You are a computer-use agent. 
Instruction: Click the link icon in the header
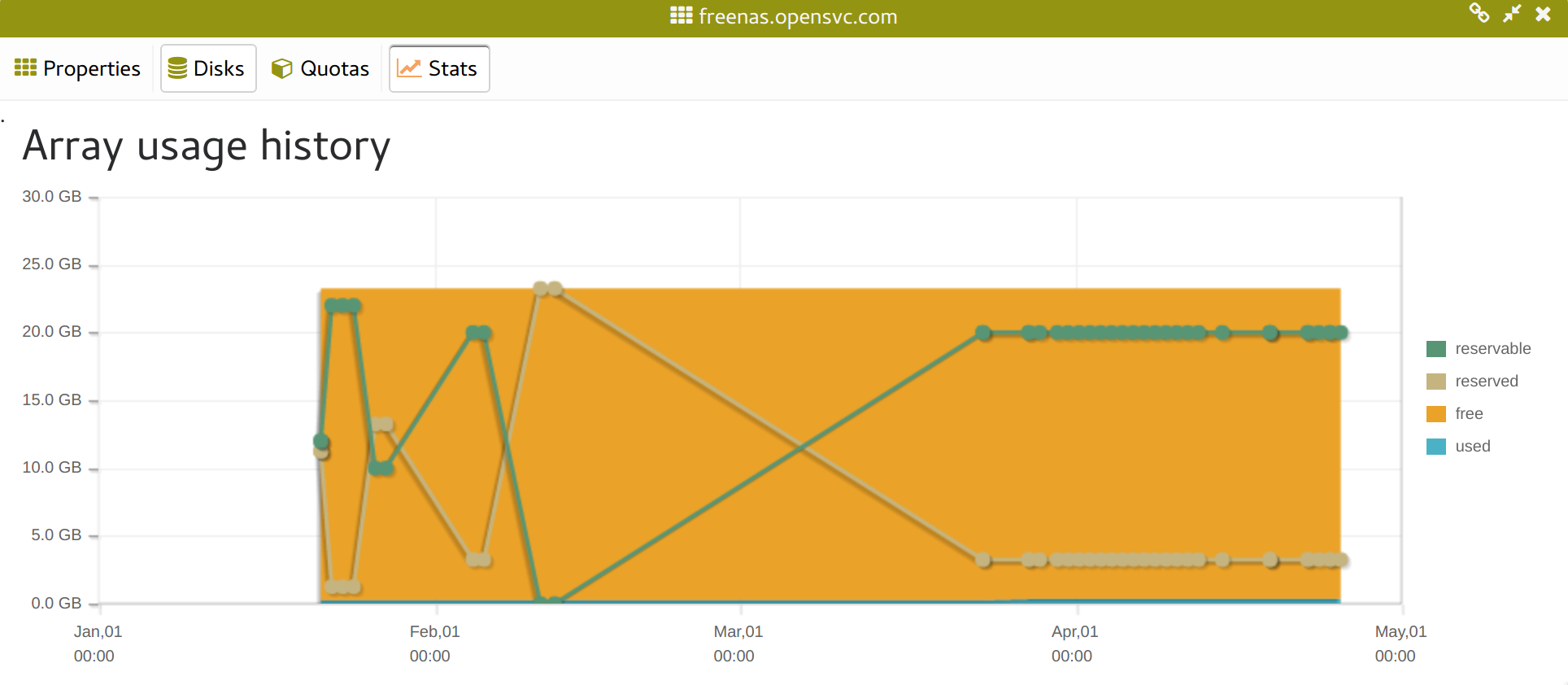pyautogui.click(x=1479, y=13)
